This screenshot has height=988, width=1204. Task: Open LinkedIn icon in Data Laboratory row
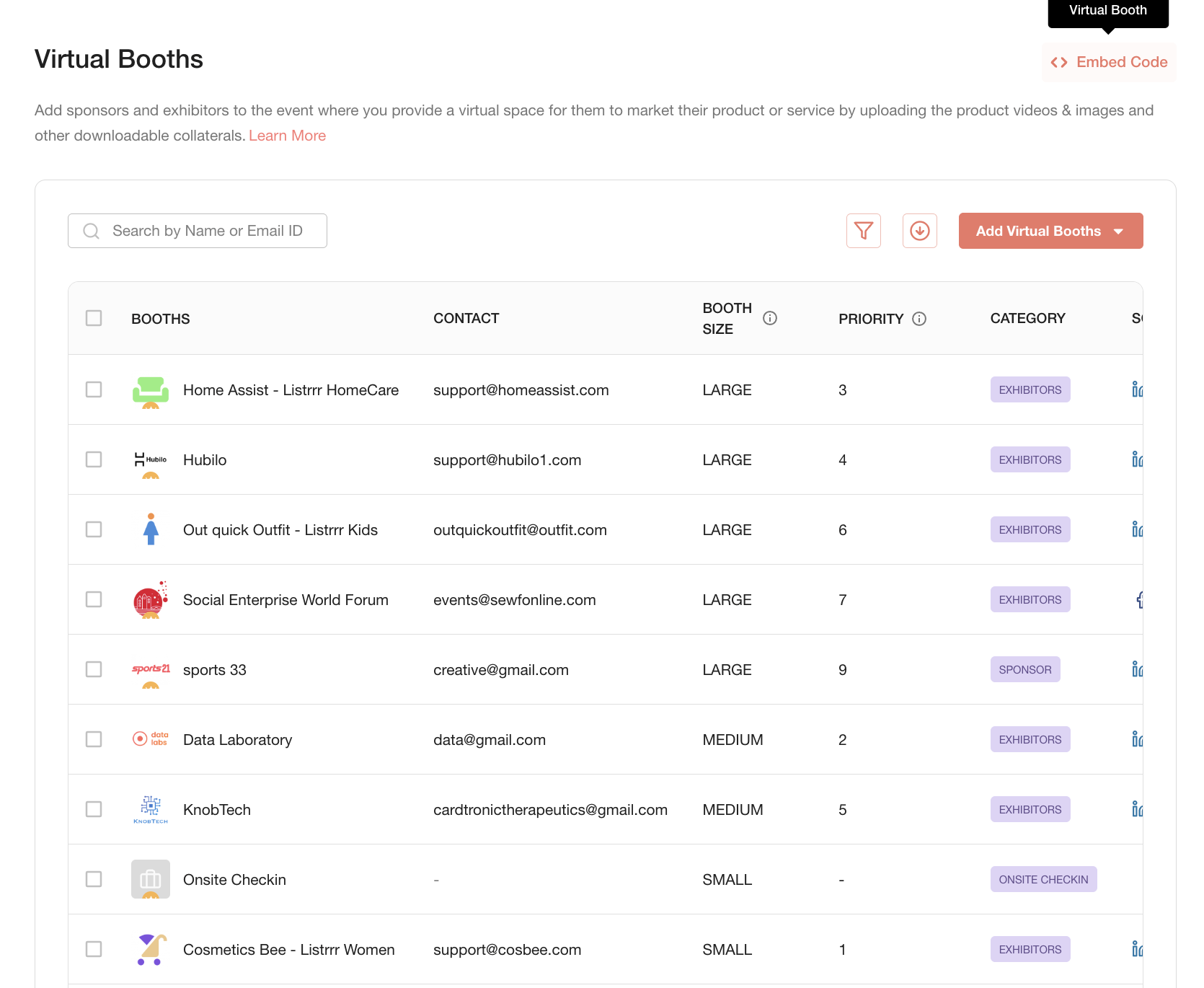pos(1138,739)
